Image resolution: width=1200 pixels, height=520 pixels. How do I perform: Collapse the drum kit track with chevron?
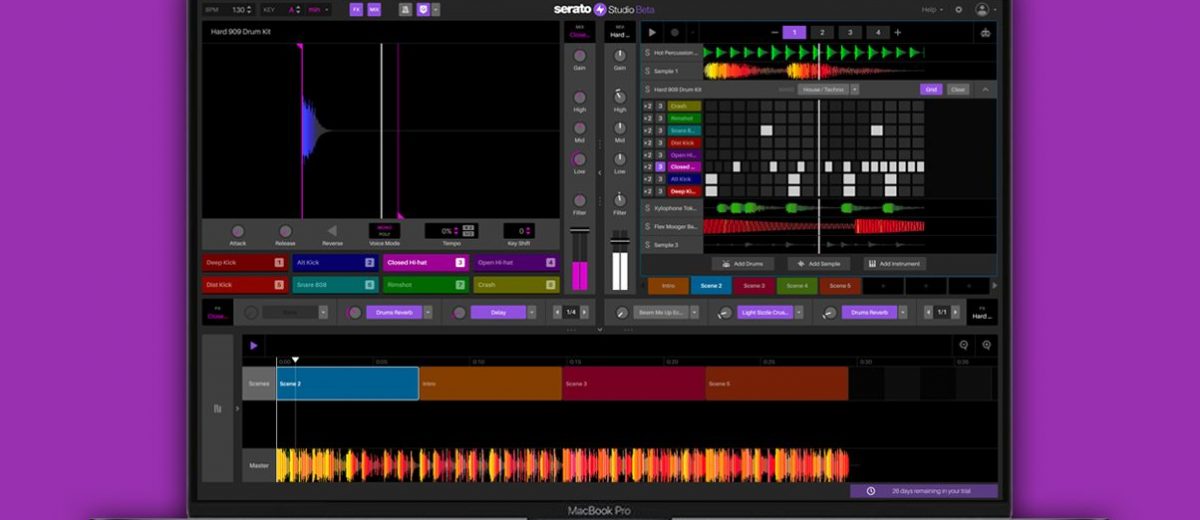point(984,89)
